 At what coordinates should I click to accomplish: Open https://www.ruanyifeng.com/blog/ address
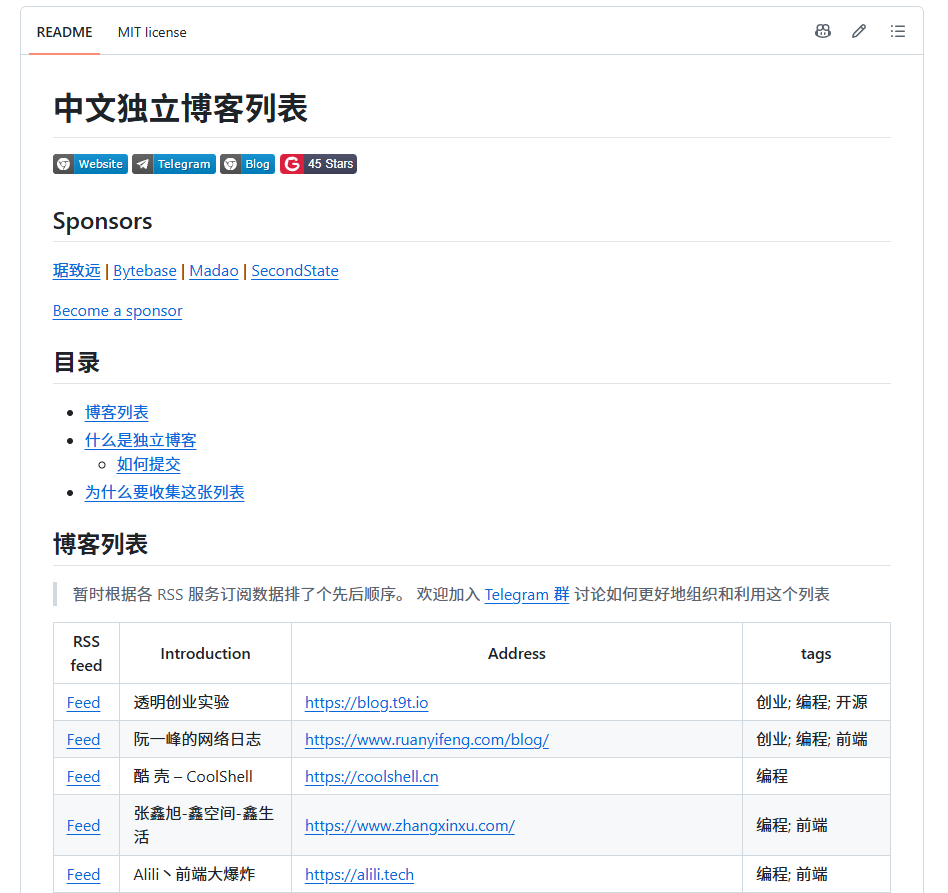pyautogui.click(x=427, y=739)
